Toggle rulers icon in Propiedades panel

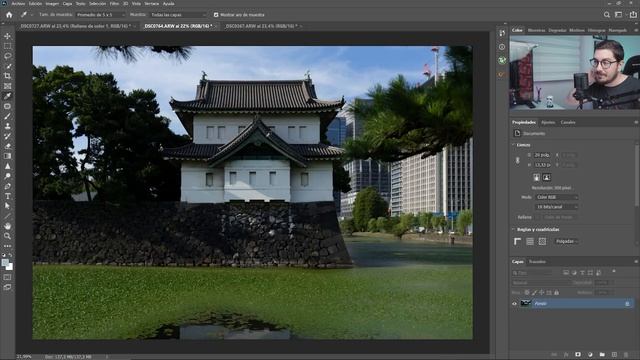(x=518, y=241)
